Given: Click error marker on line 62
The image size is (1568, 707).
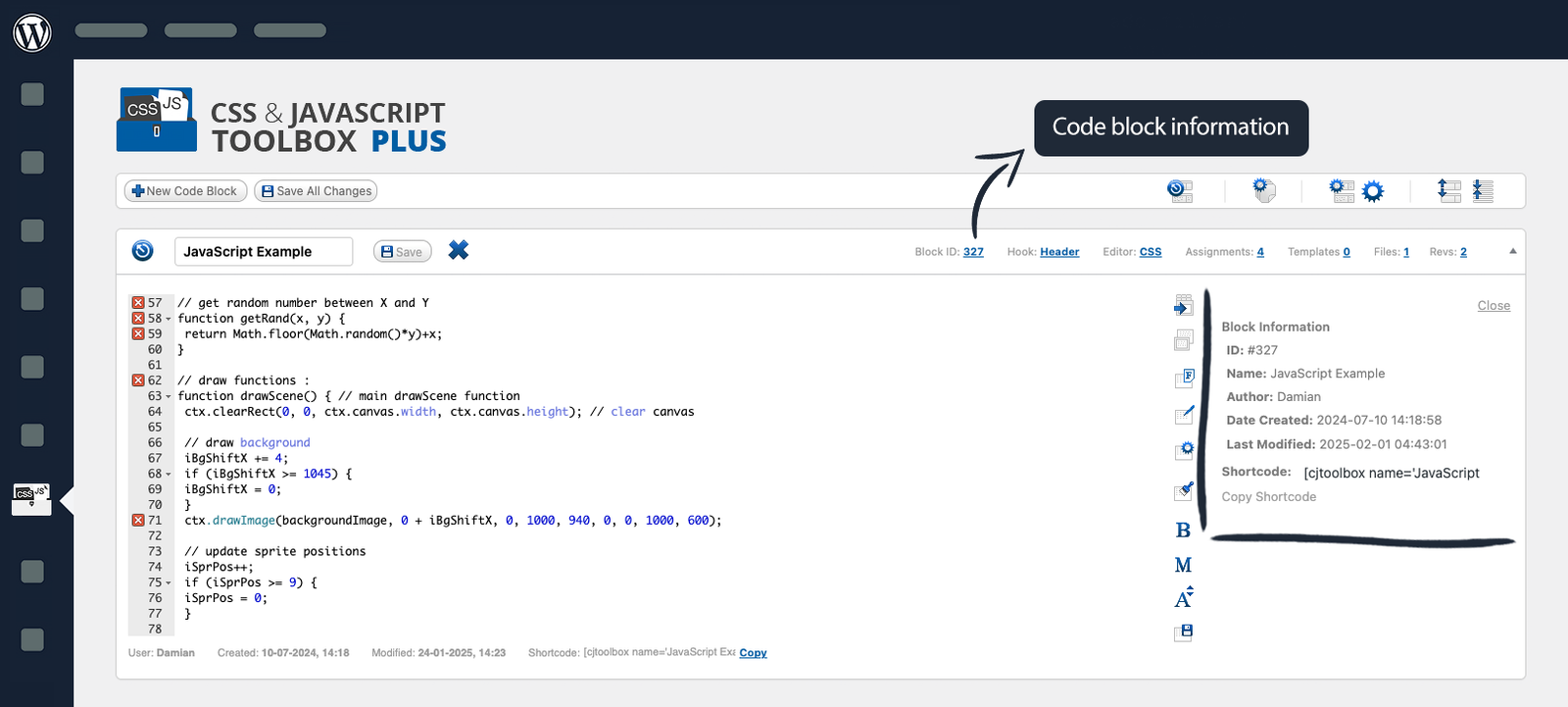Looking at the screenshot, I should [x=138, y=380].
